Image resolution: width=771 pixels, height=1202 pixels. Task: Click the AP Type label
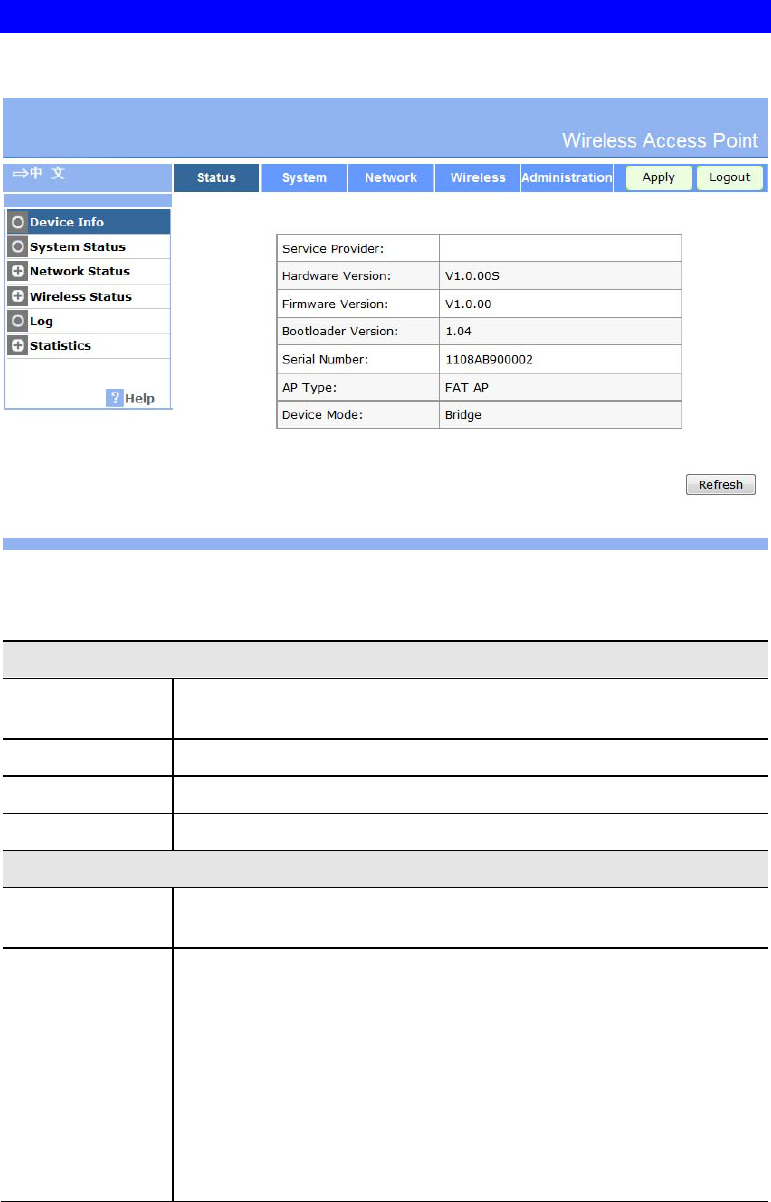tap(309, 387)
